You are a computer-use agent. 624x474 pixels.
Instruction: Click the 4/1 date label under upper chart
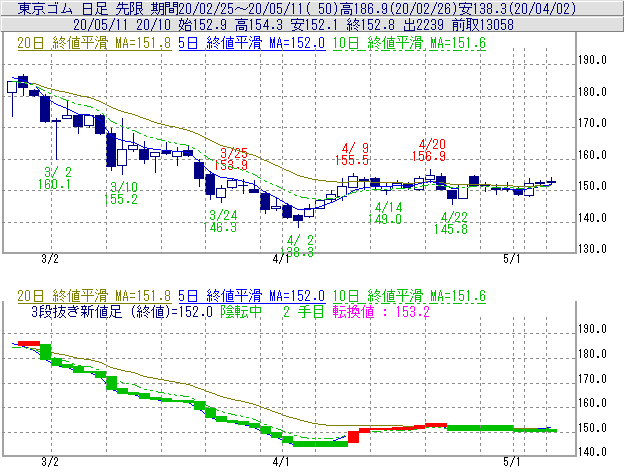click(281, 259)
